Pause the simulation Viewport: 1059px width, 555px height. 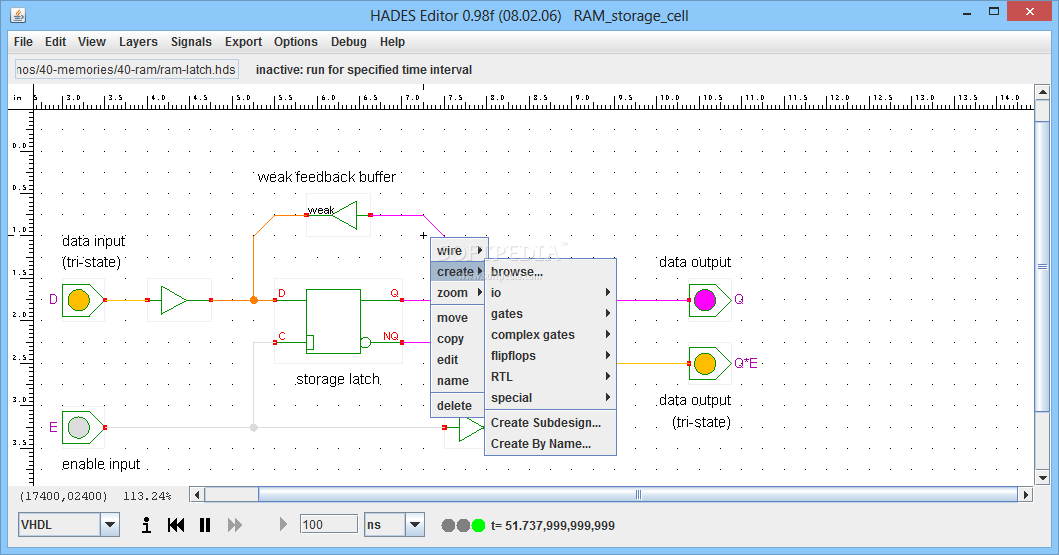coord(205,525)
